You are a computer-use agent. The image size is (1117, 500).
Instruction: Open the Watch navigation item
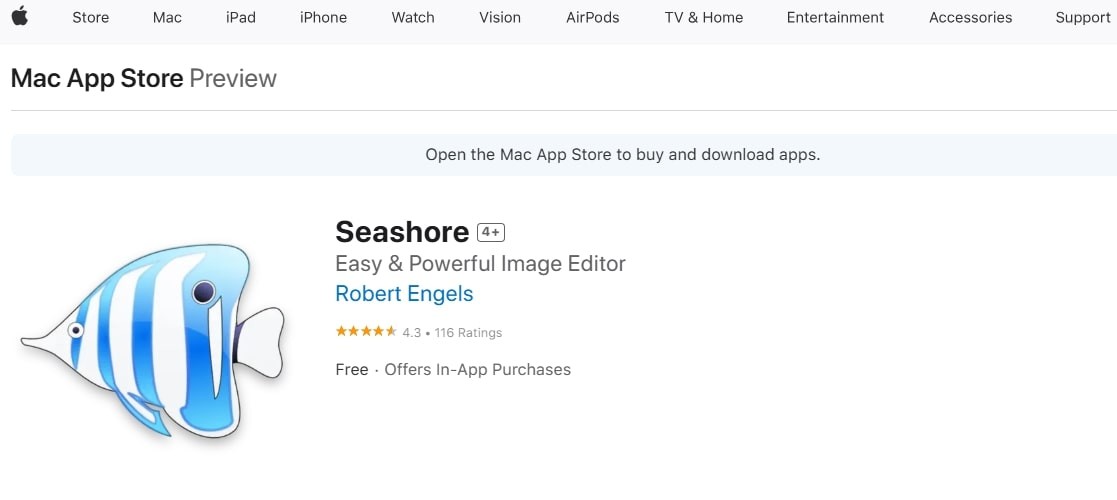pos(413,18)
